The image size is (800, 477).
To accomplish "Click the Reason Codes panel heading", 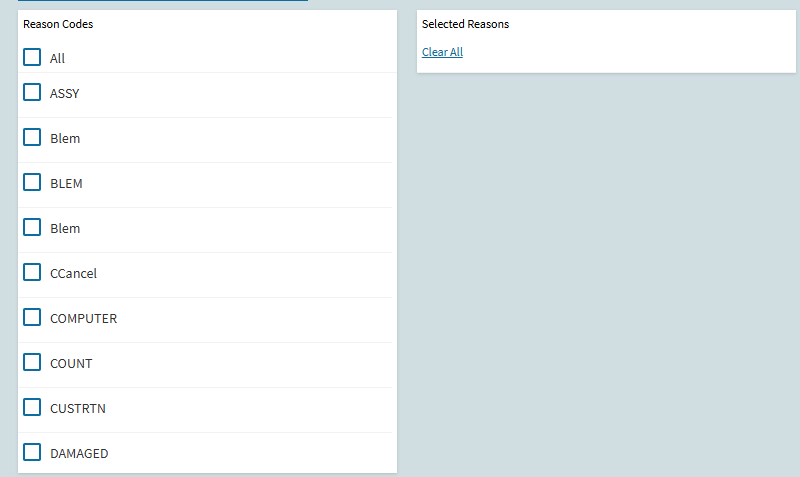I will [58, 24].
